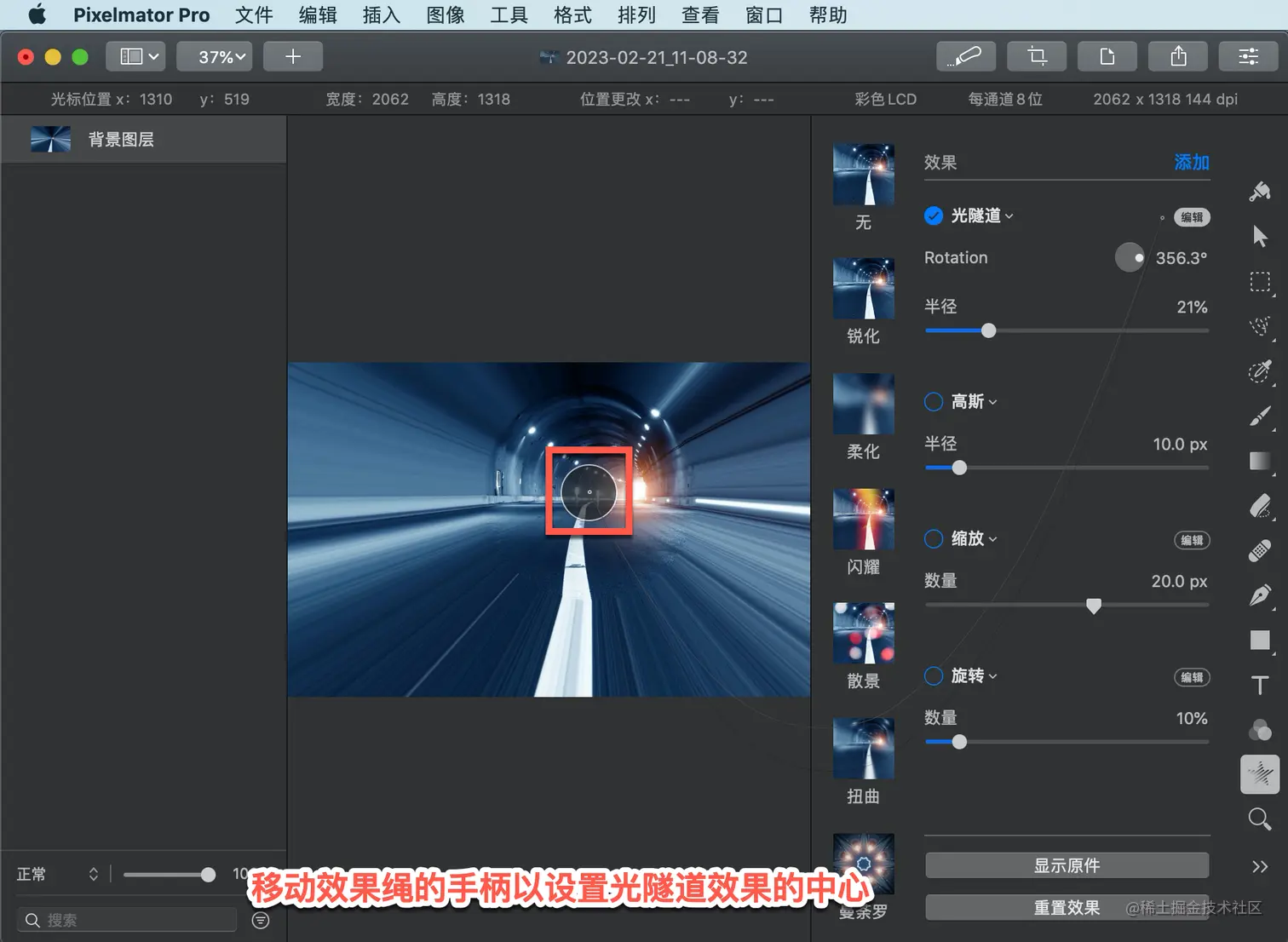
Task: Open the Share toolbar button
Action: [x=1178, y=56]
